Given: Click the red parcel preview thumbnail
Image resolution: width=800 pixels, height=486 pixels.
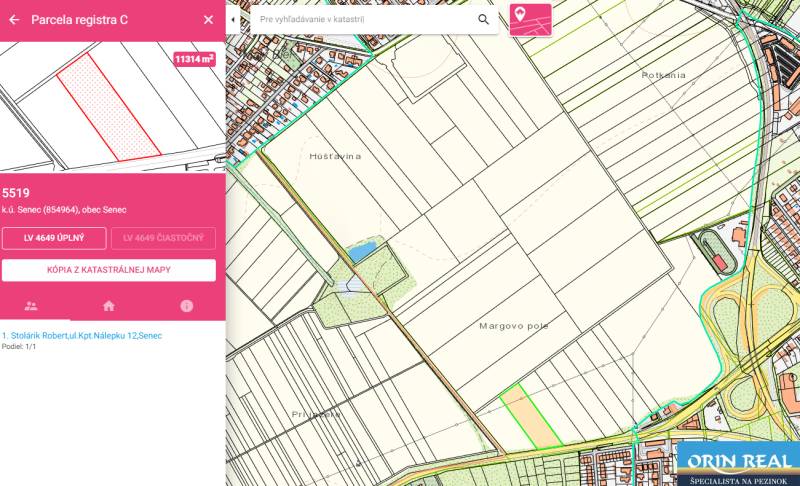Looking at the screenshot, I should click(108, 107).
